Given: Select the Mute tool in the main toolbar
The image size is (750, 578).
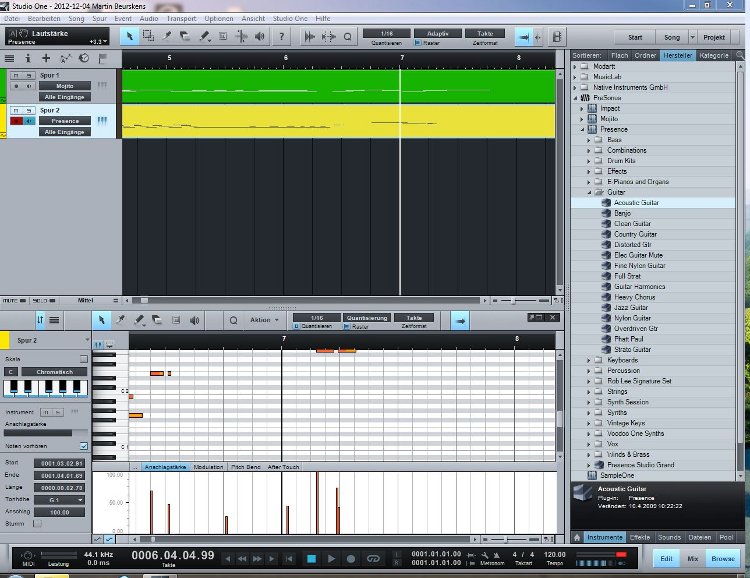Looking at the screenshot, I should tap(223, 36).
